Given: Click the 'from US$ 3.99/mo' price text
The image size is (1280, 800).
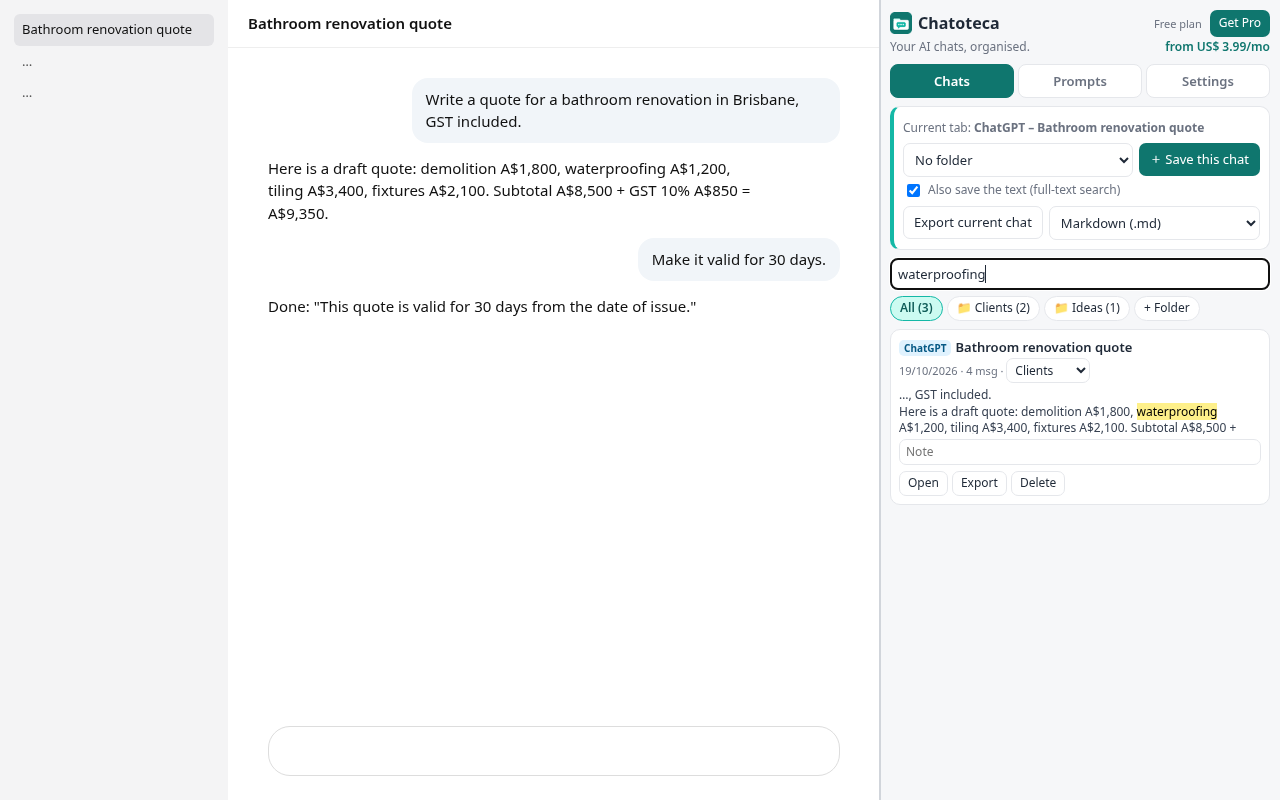Looking at the screenshot, I should [1217, 47].
